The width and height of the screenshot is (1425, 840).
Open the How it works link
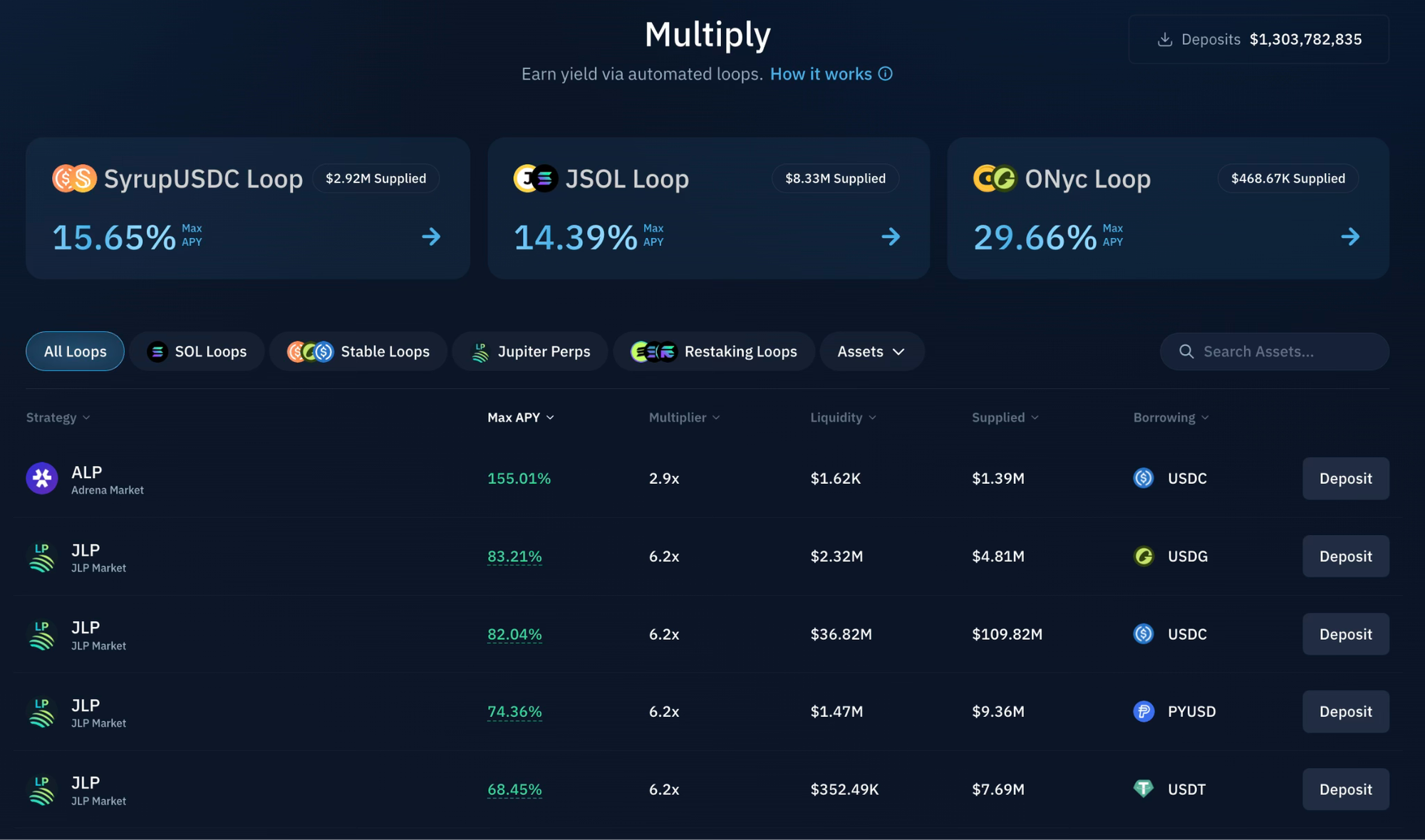click(821, 74)
